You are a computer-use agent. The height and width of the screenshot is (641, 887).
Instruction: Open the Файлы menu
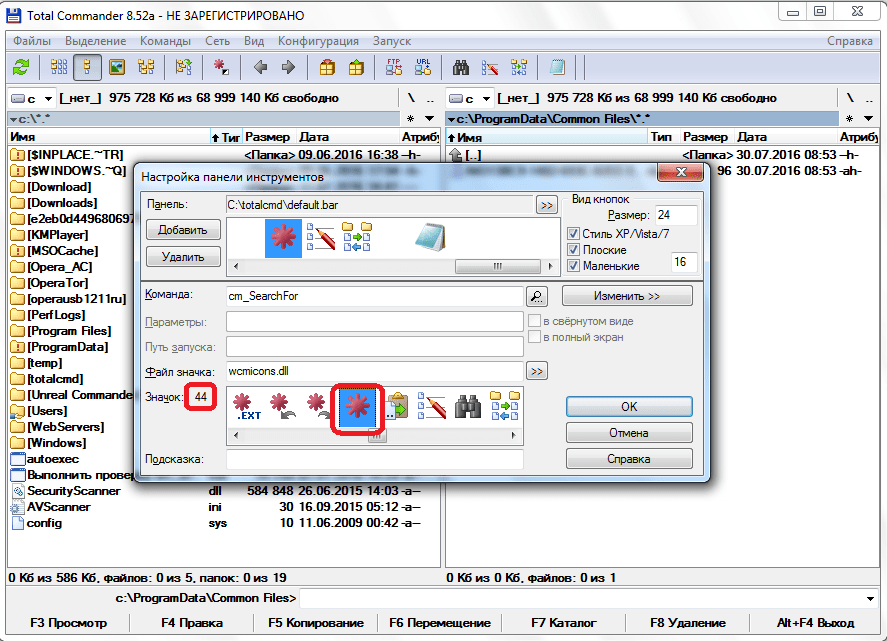[x=32, y=41]
